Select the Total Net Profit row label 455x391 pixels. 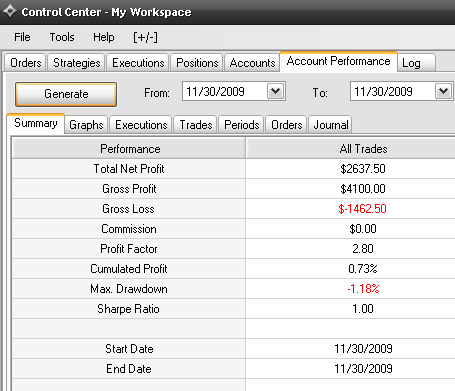[129, 169]
